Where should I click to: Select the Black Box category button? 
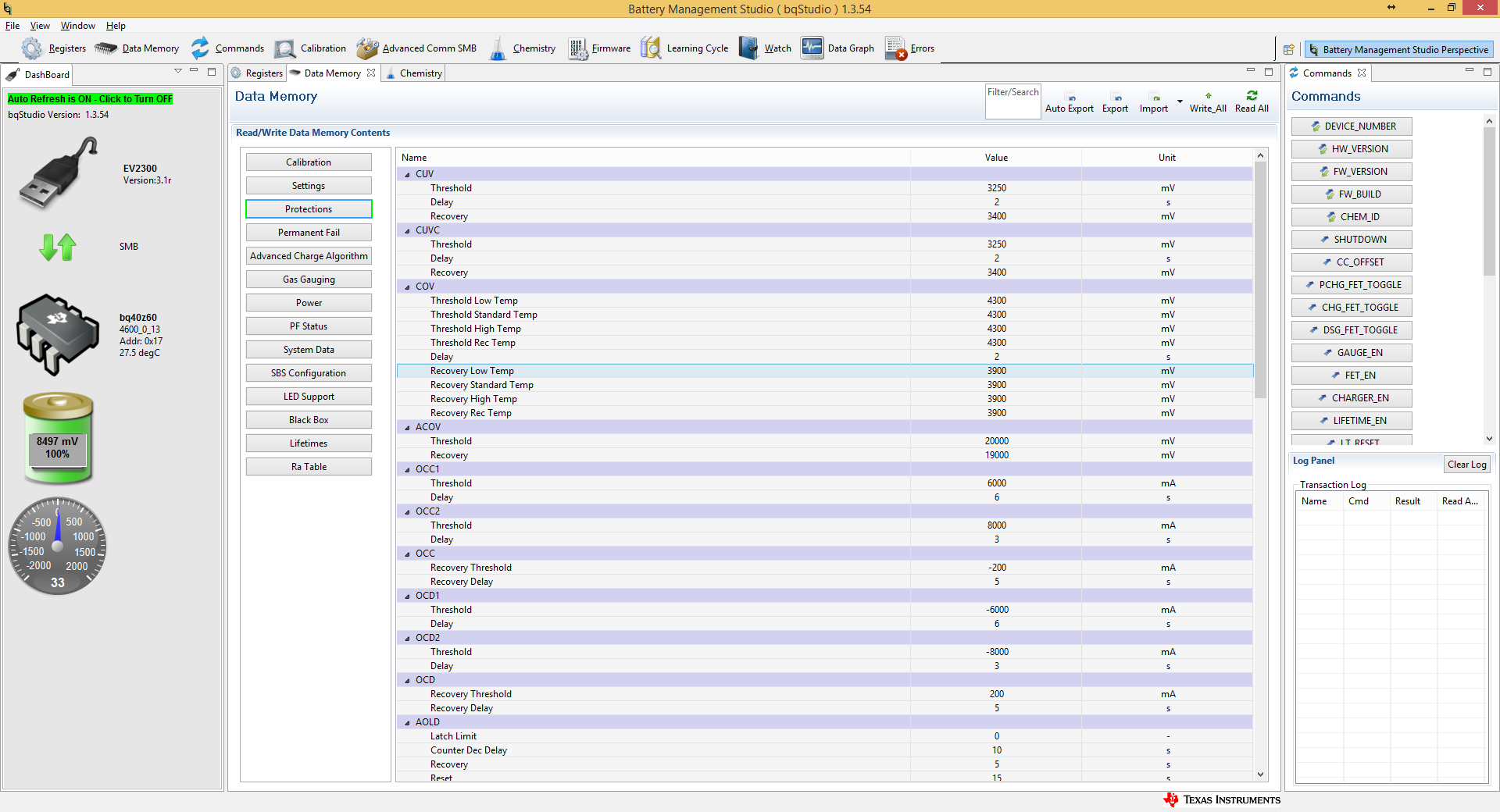tap(309, 420)
